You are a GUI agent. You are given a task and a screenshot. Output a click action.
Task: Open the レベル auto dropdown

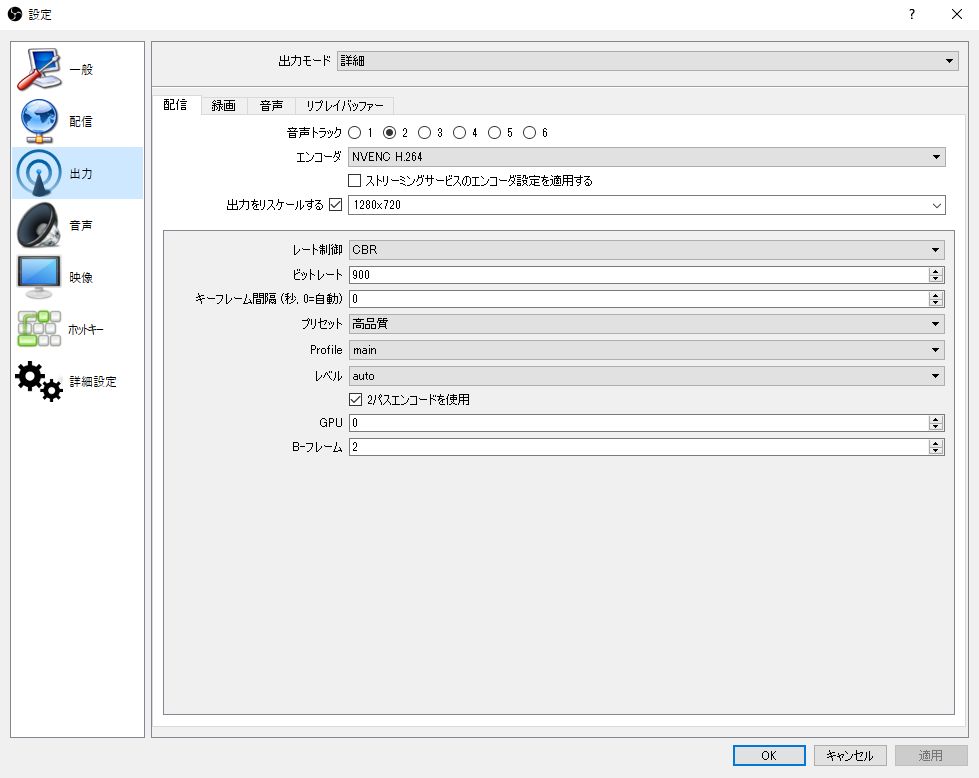pos(646,376)
